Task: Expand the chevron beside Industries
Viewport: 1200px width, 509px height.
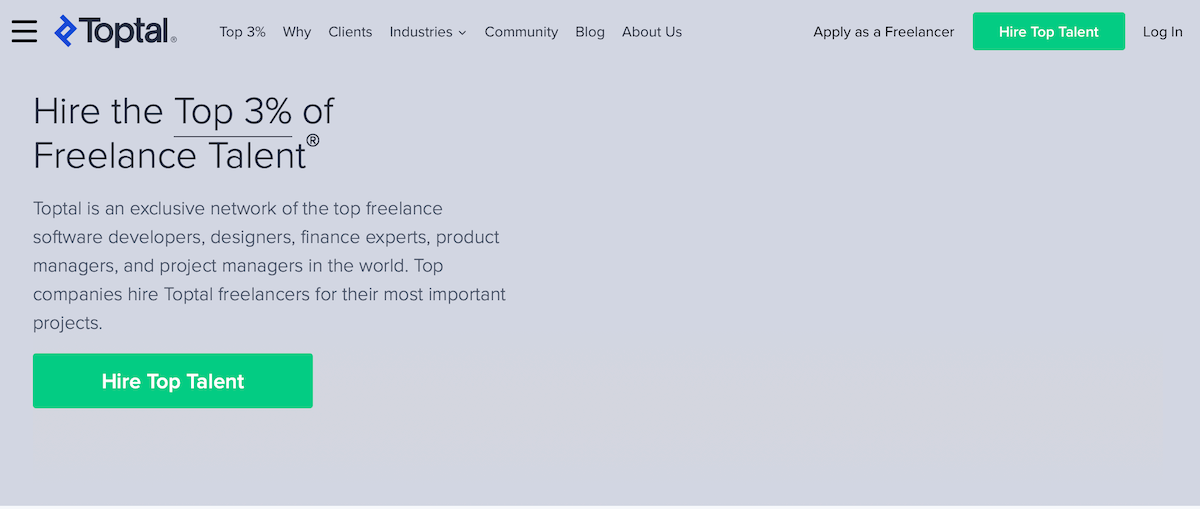Action: [x=462, y=33]
